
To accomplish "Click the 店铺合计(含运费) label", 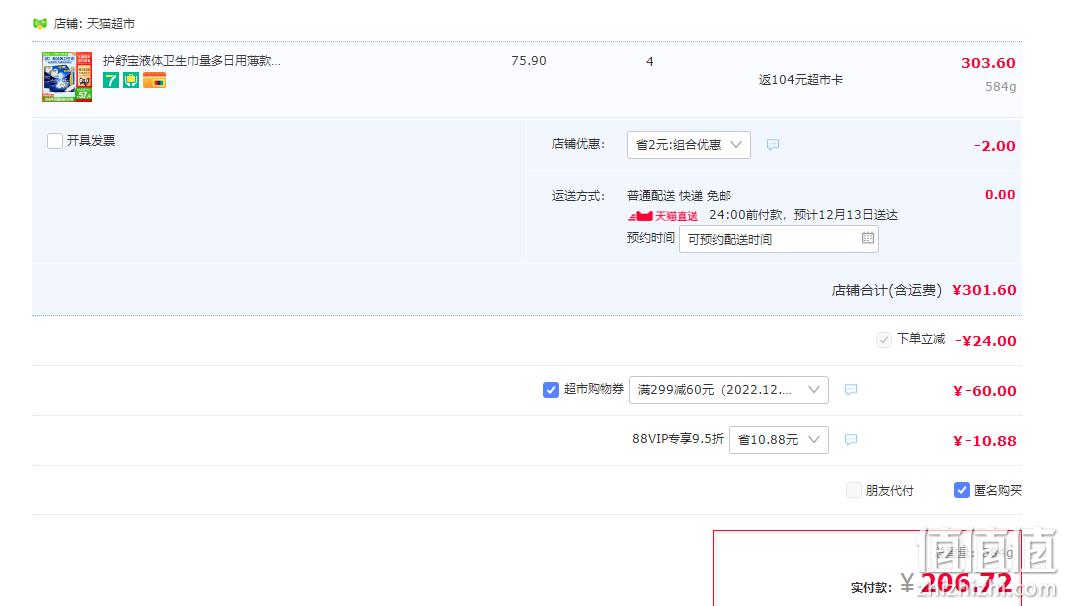I will tap(887, 290).
